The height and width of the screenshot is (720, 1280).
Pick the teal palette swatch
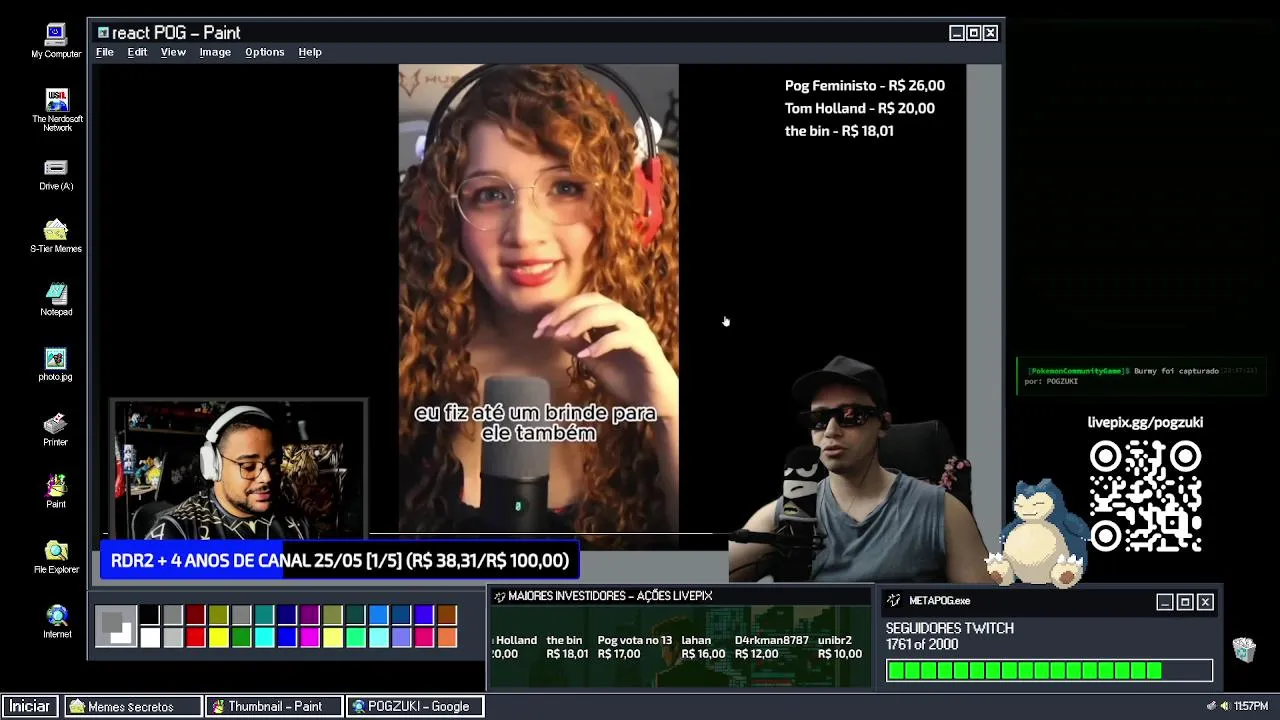point(264,614)
